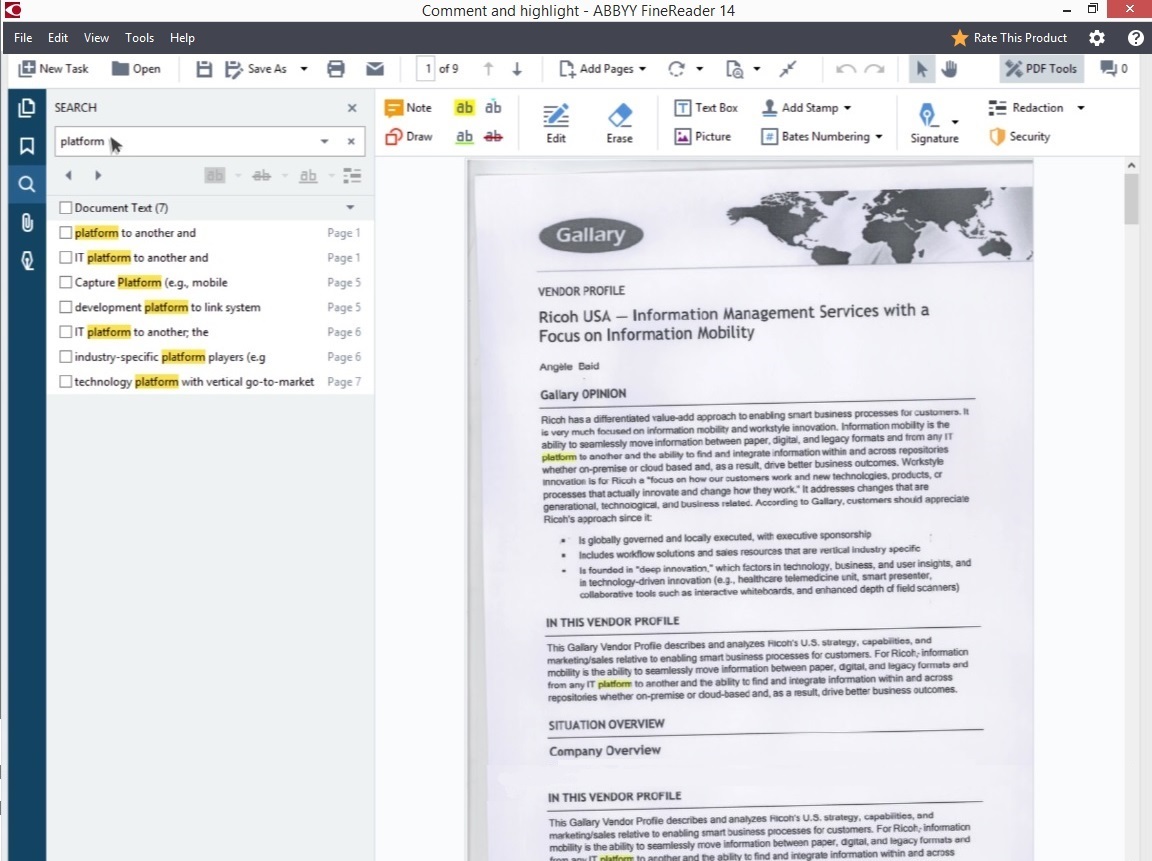Send document by email icon

point(375,69)
